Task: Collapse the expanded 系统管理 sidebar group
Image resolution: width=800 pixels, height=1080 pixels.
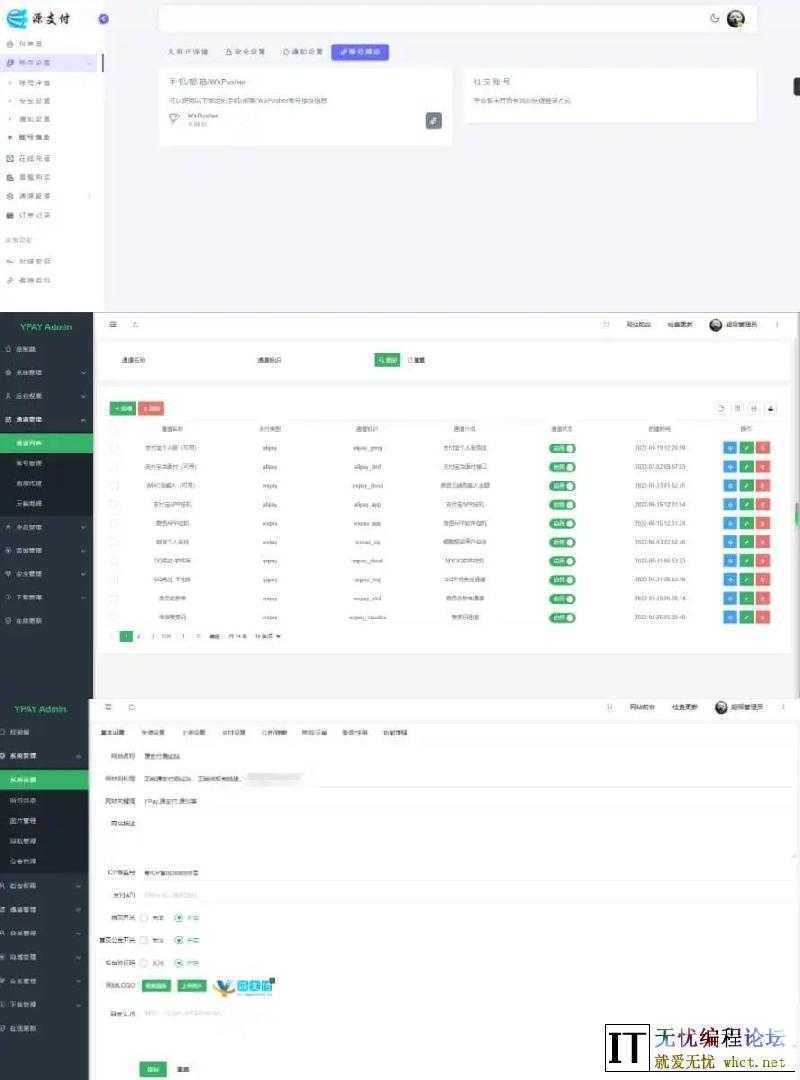Action: click(x=44, y=756)
